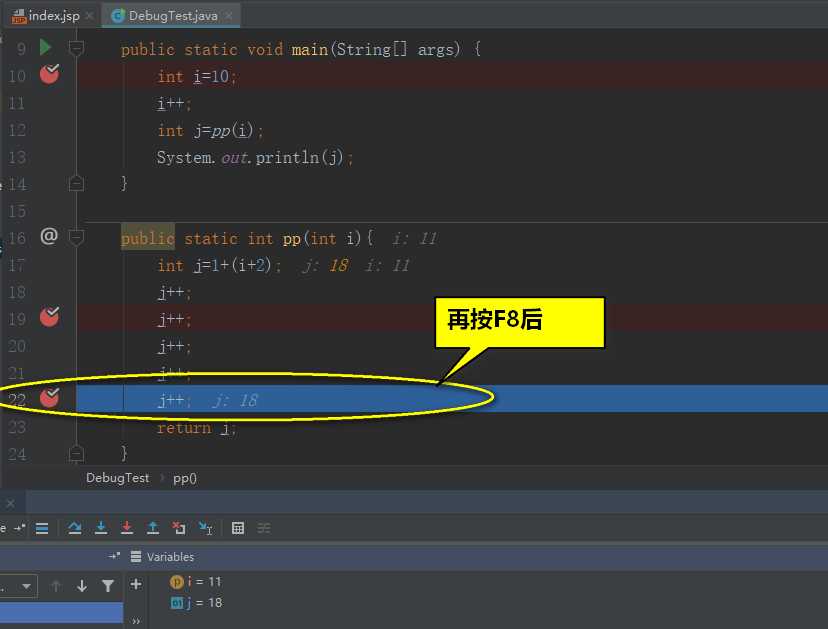This screenshot has width=828, height=629.
Task: Click the Drop Frame button
Action: point(179,528)
